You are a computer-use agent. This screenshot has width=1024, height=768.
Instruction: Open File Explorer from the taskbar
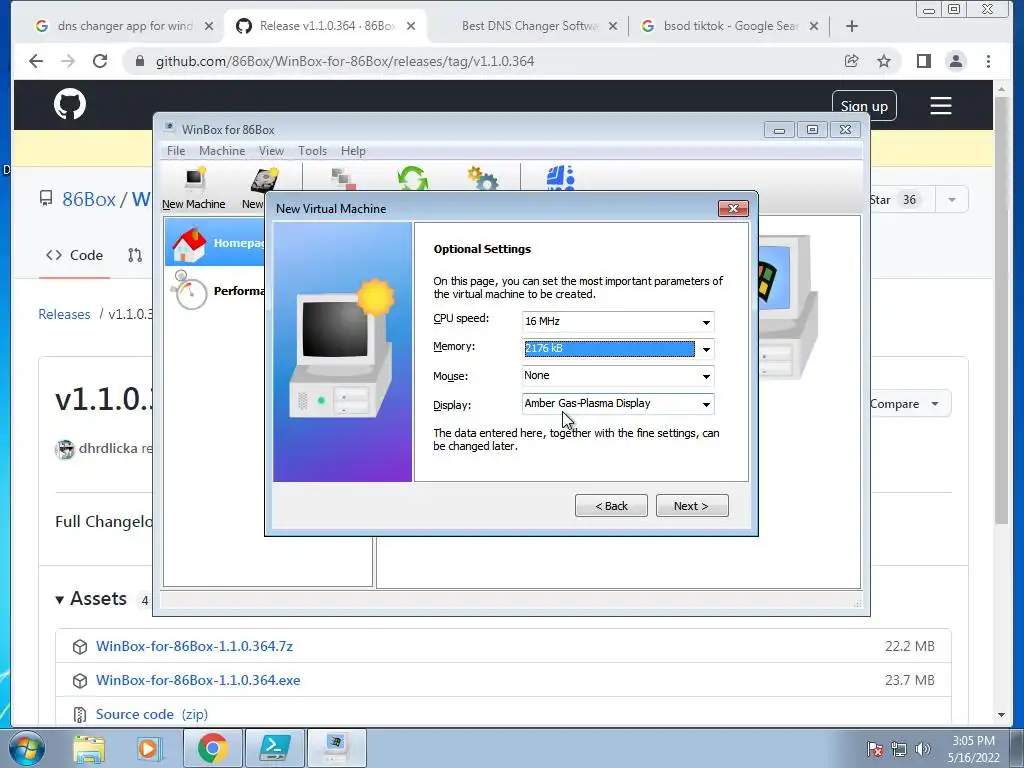[x=89, y=748]
